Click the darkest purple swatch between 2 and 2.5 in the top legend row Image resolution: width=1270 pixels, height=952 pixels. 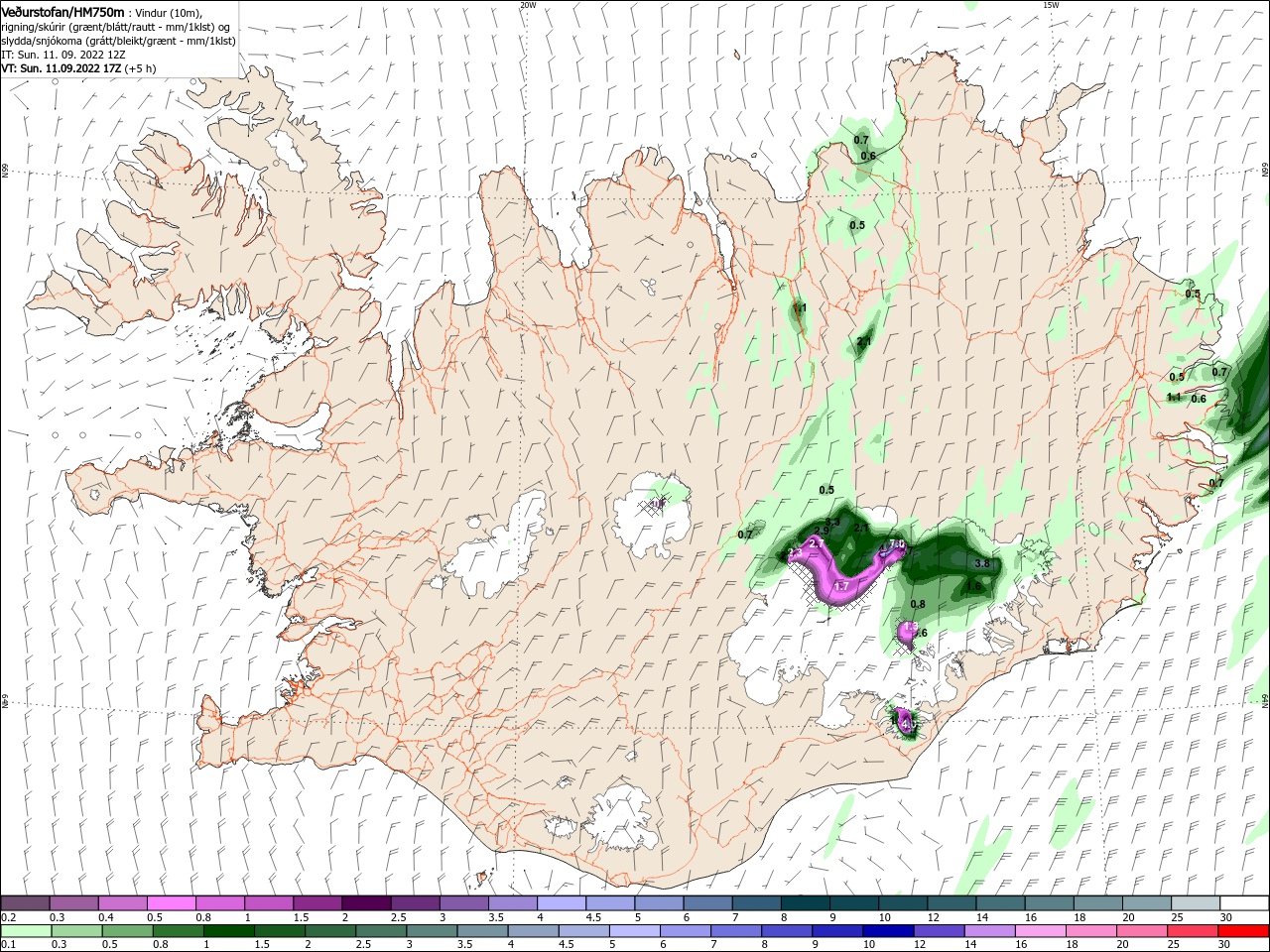pyautogui.click(x=366, y=903)
